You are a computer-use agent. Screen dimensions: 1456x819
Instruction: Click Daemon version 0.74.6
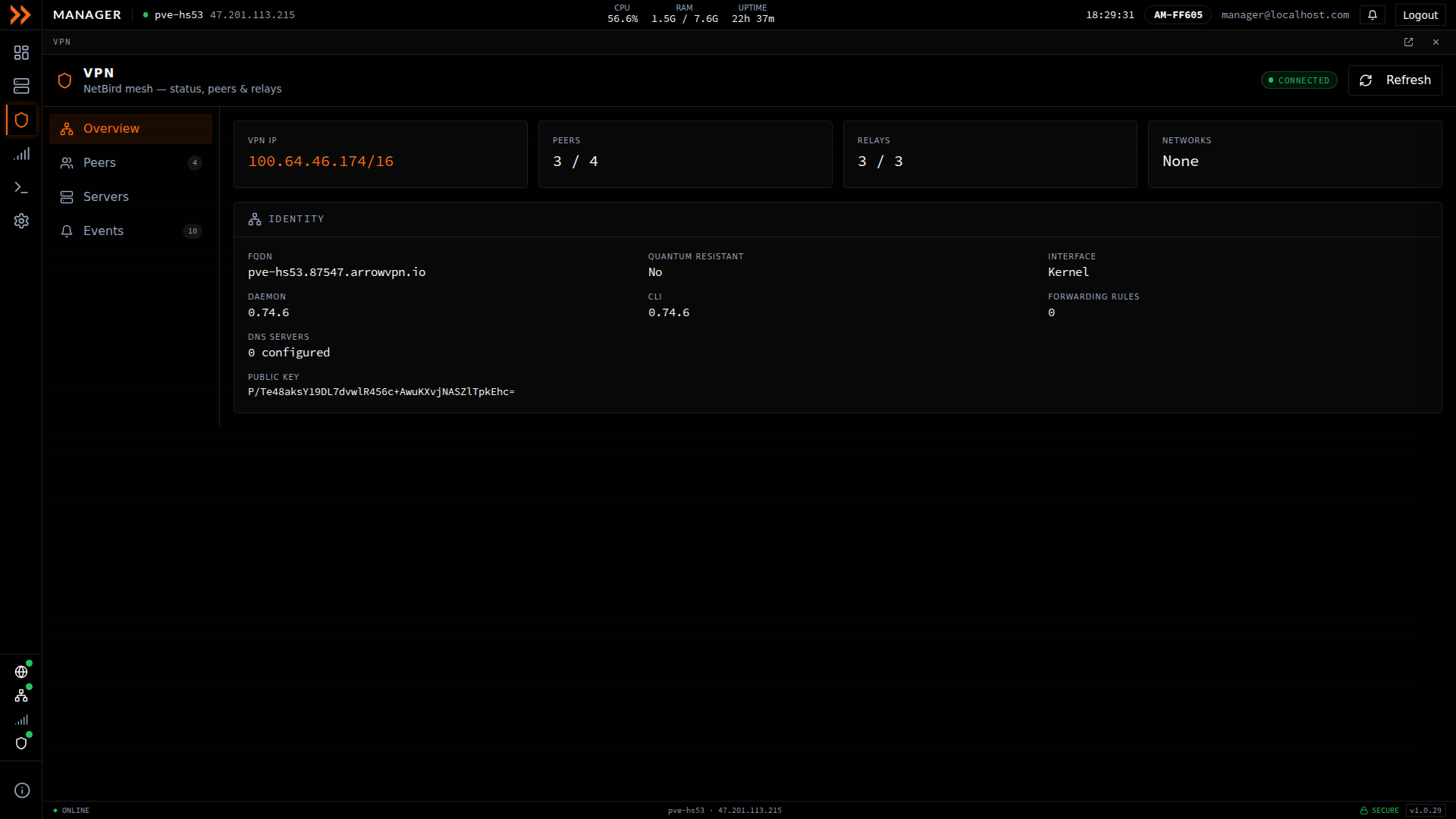tap(268, 312)
